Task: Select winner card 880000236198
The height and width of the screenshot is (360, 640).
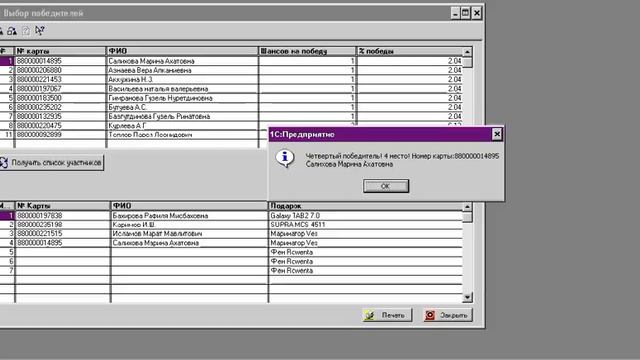Action: pos(62,224)
